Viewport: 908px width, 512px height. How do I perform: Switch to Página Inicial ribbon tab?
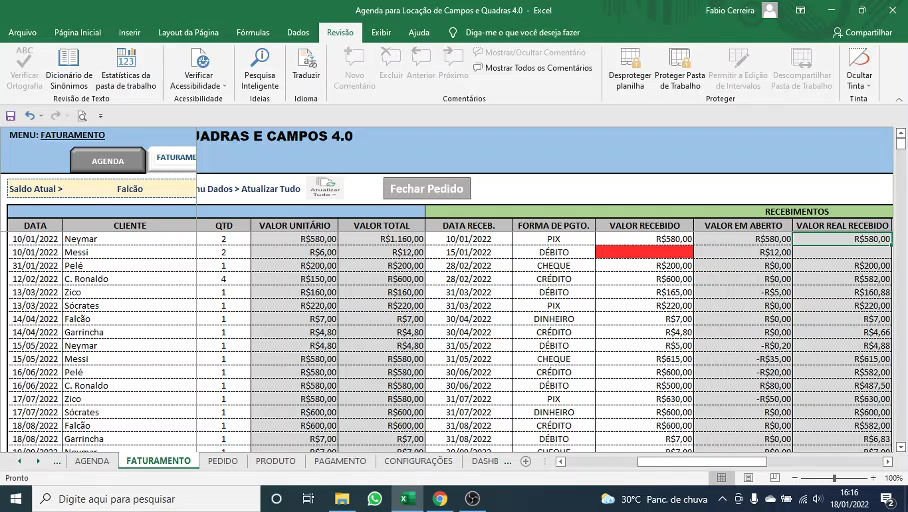click(78, 32)
